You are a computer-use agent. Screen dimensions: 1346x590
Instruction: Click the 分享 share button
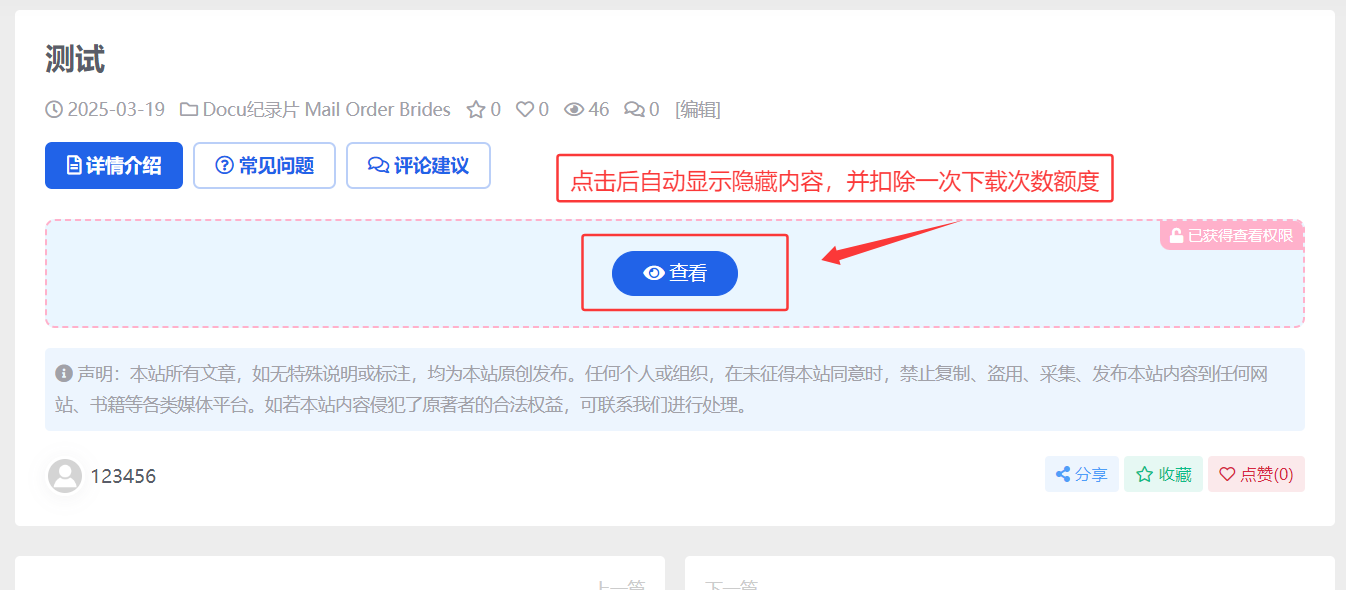click(x=1082, y=475)
